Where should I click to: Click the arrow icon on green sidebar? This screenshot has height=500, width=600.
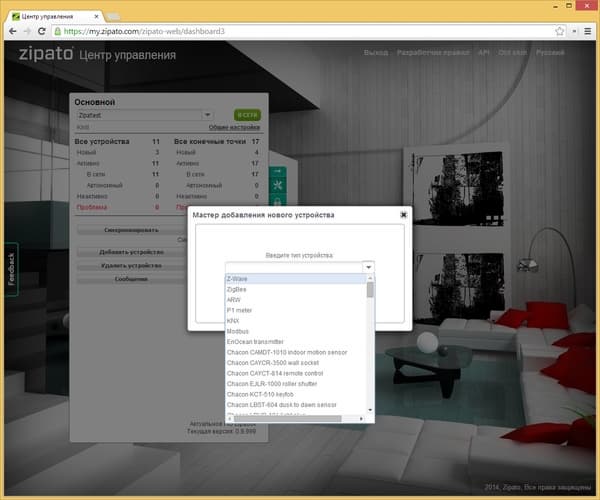pos(277,171)
